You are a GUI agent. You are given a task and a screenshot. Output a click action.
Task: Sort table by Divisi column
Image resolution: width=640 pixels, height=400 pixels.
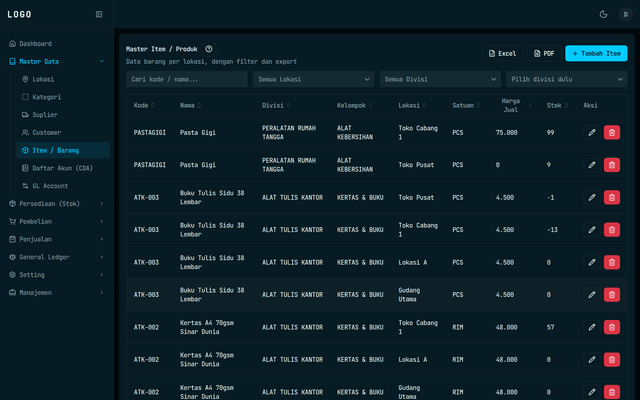click(x=276, y=105)
